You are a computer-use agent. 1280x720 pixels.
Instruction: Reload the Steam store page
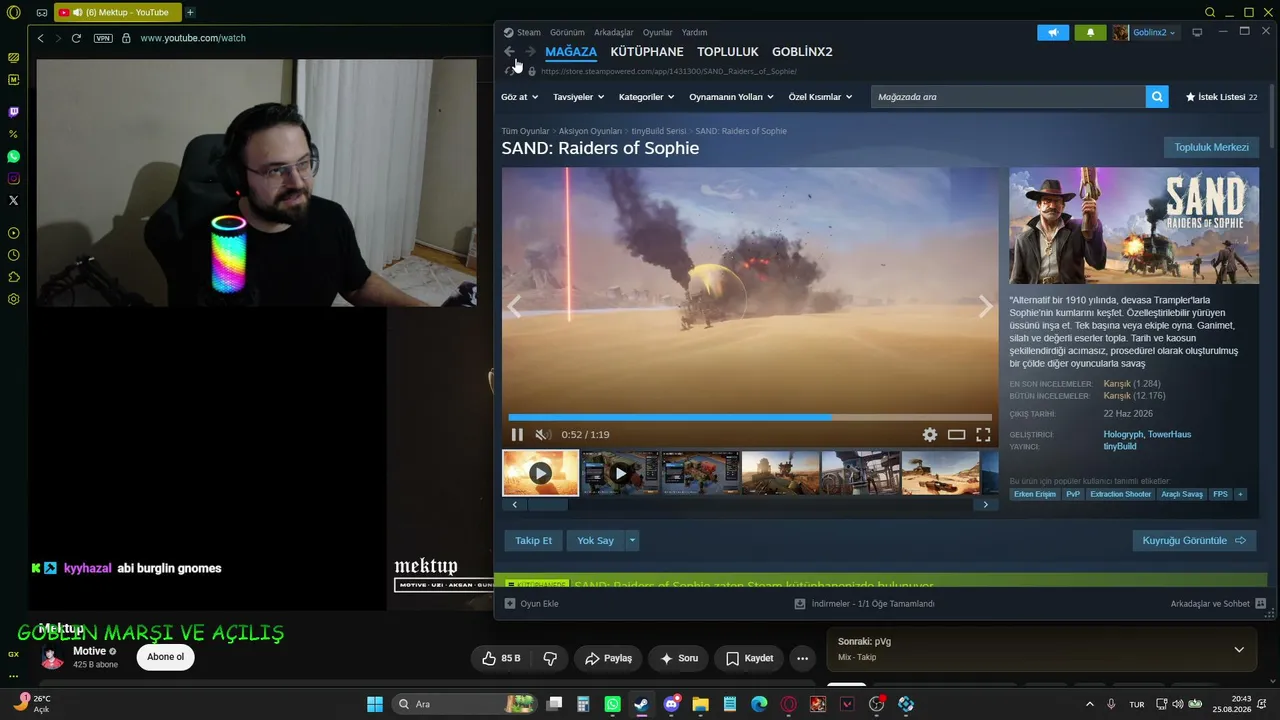pos(509,71)
